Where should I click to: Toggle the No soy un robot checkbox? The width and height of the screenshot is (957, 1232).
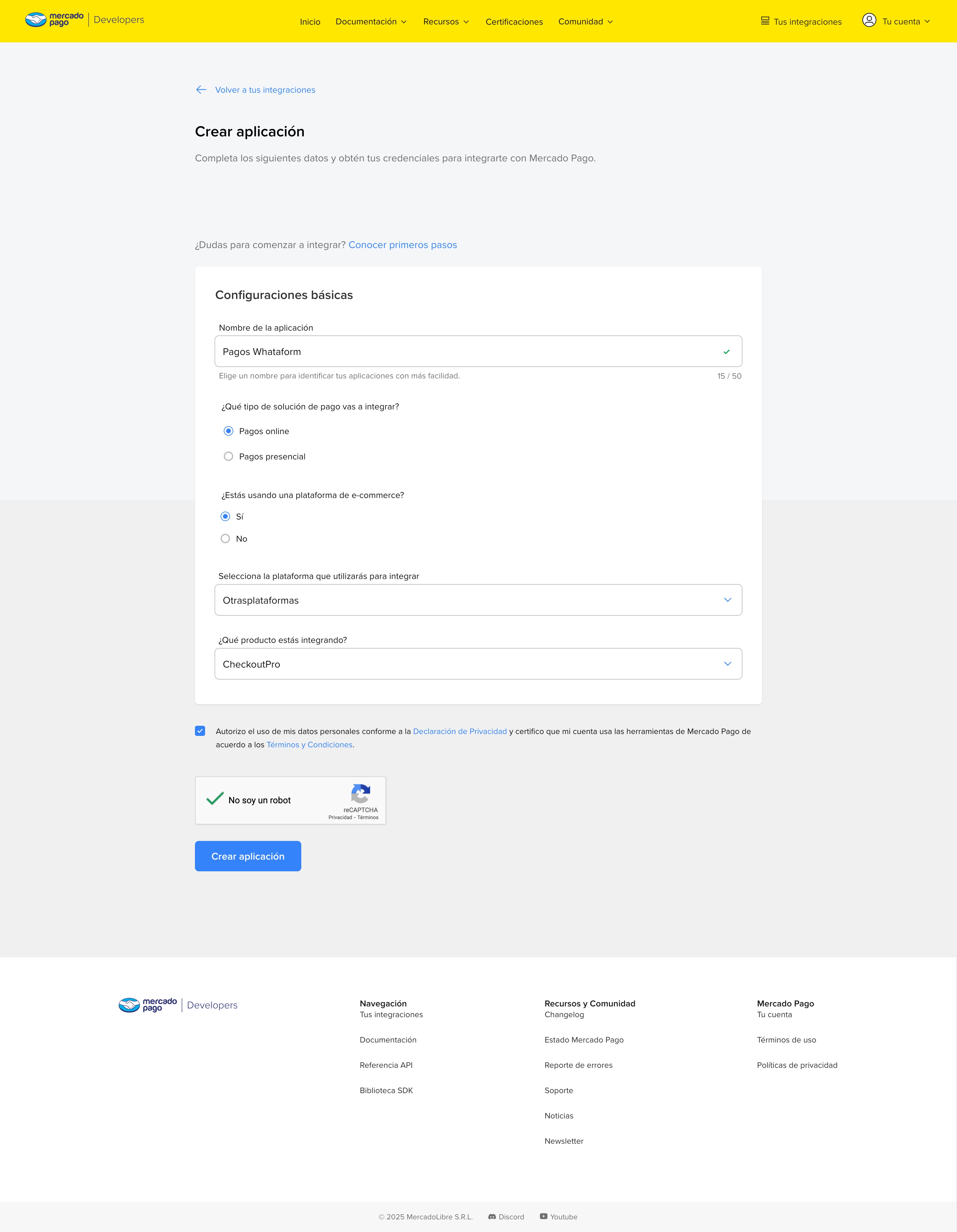pyautogui.click(x=215, y=799)
